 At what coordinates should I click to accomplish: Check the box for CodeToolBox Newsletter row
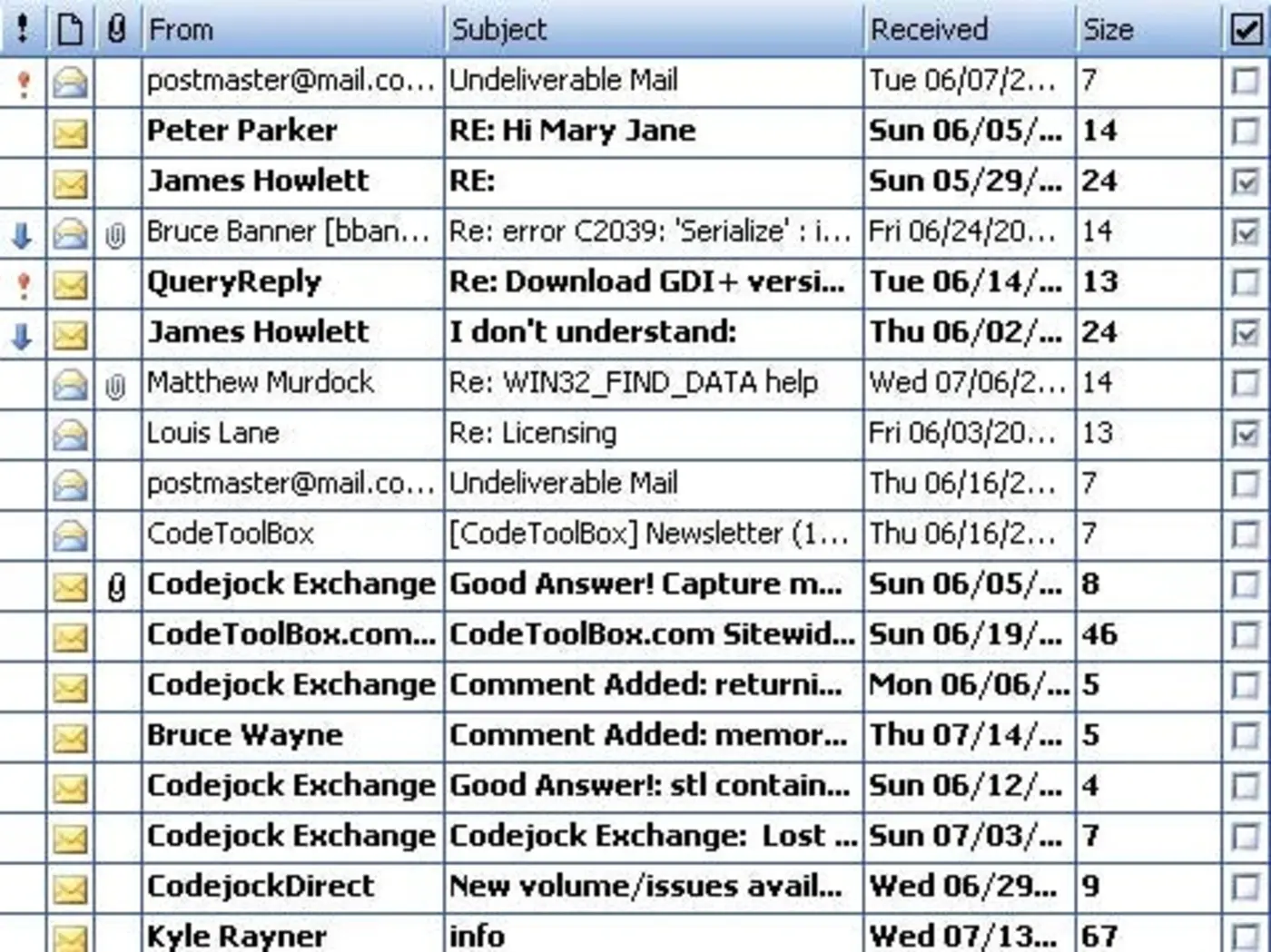click(x=1246, y=535)
